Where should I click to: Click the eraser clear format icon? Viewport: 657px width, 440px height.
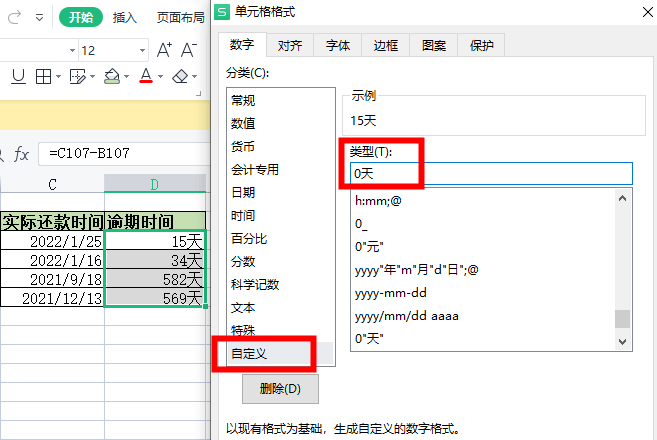[x=181, y=76]
